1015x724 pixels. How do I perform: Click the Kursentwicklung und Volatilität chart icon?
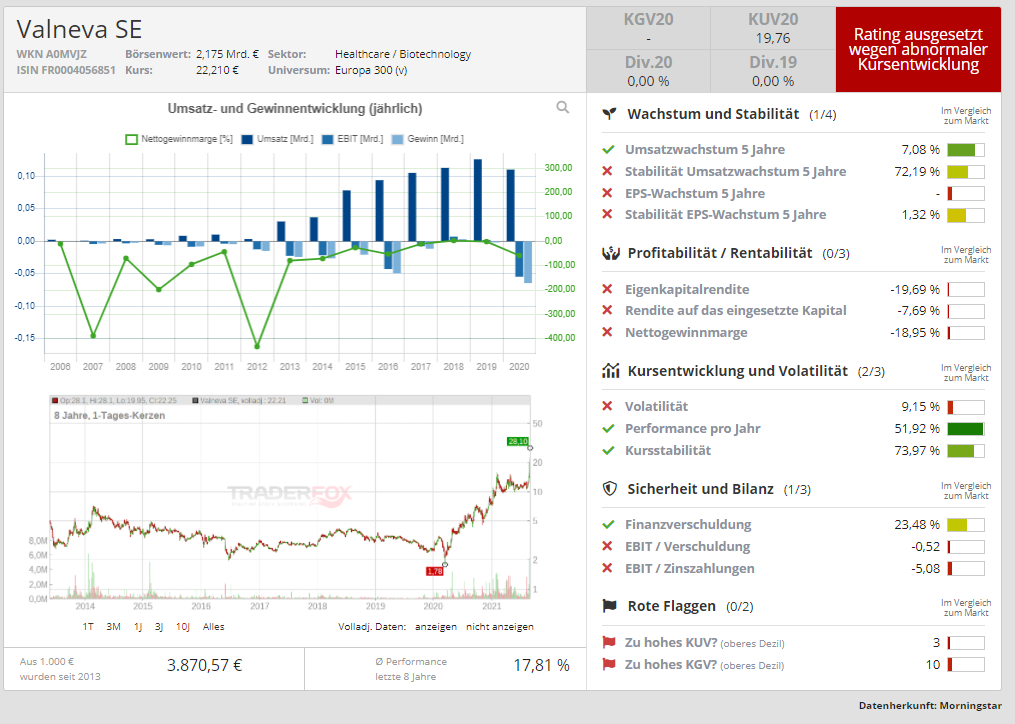tap(609, 371)
